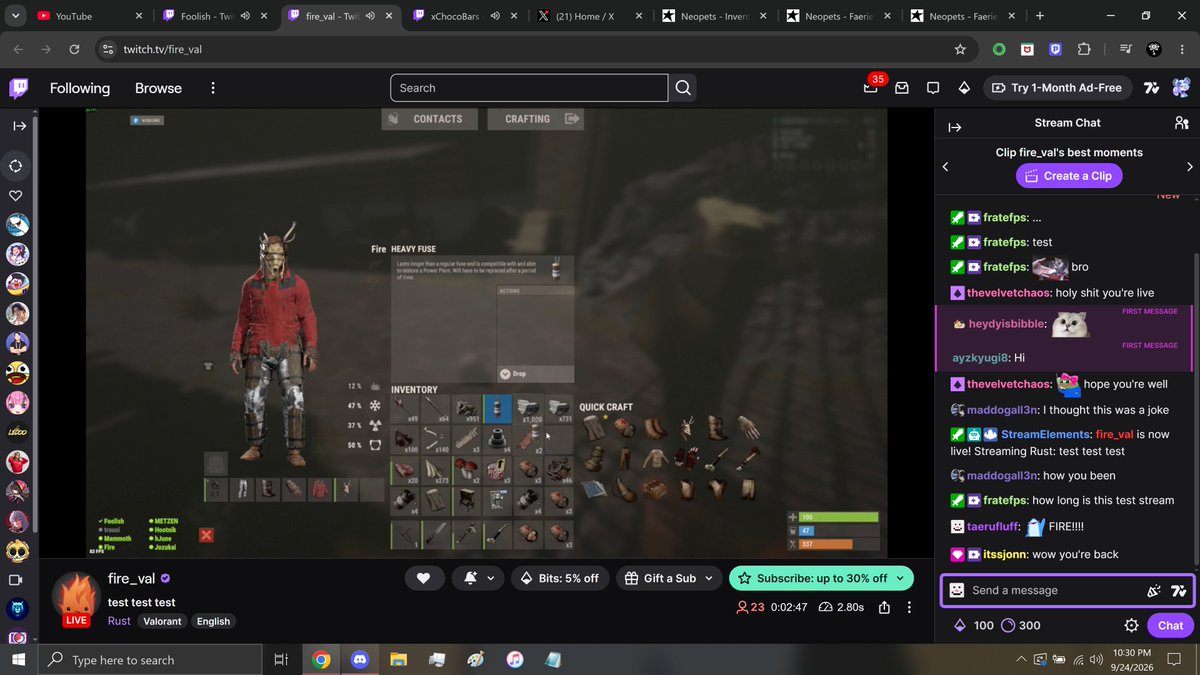Image resolution: width=1200 pixels, height=675 pixels.
Task: Click the celebration icon in message box
Action: [x=1153, y=590]
